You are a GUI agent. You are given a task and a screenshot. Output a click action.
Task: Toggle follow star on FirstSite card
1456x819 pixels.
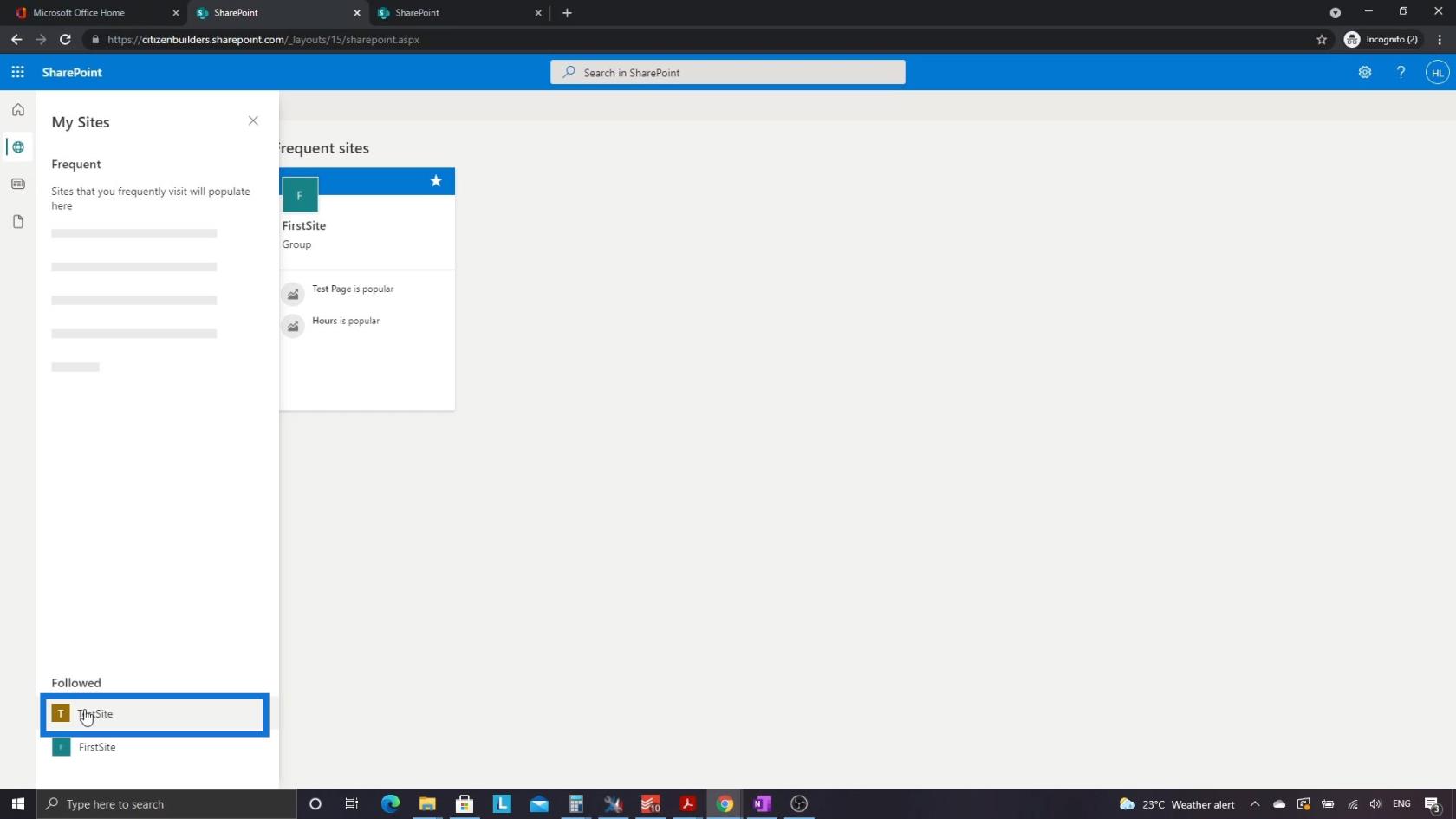[x=436, y=181]
